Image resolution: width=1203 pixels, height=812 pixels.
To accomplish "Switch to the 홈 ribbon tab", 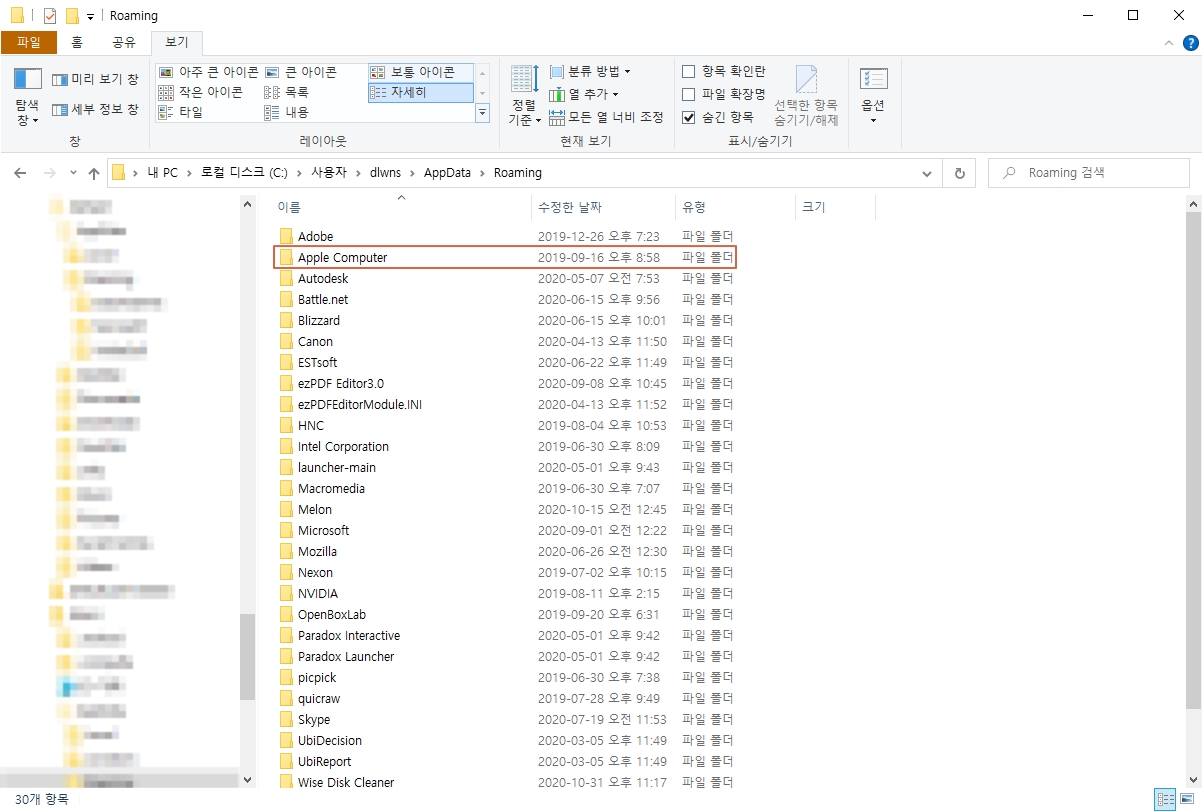I will [77, 43].
